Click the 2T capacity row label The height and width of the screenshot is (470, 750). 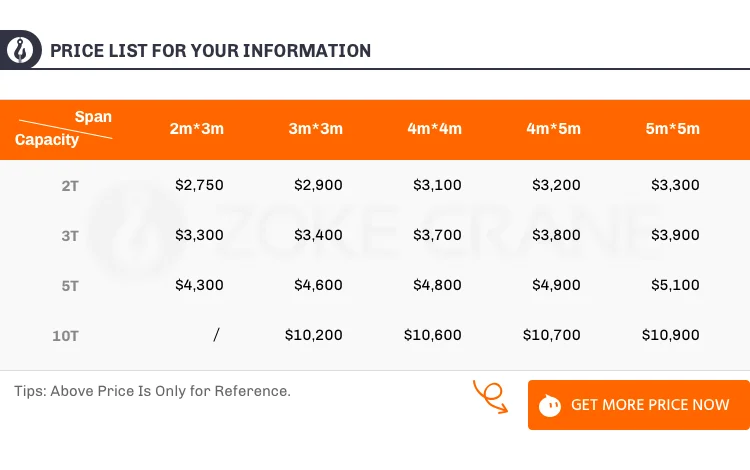70,185
